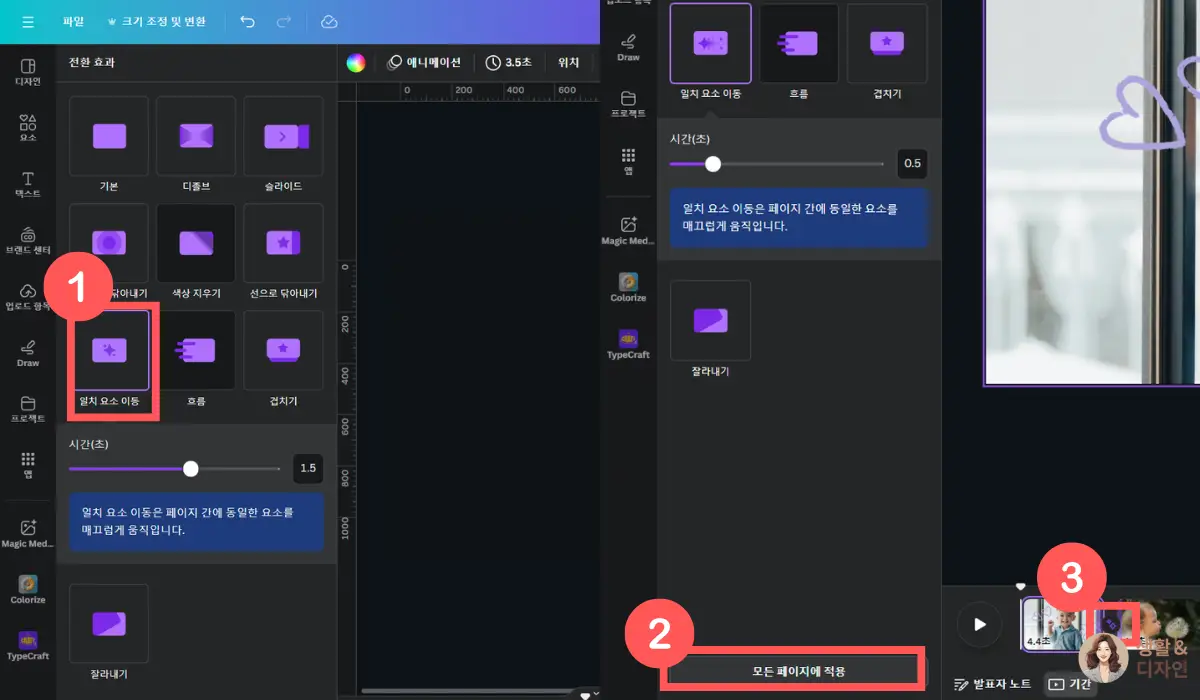Click the undo icon in top toolbar
Image resolution: width=1200 pixels, height=700 pixels.
click(247, 21)
